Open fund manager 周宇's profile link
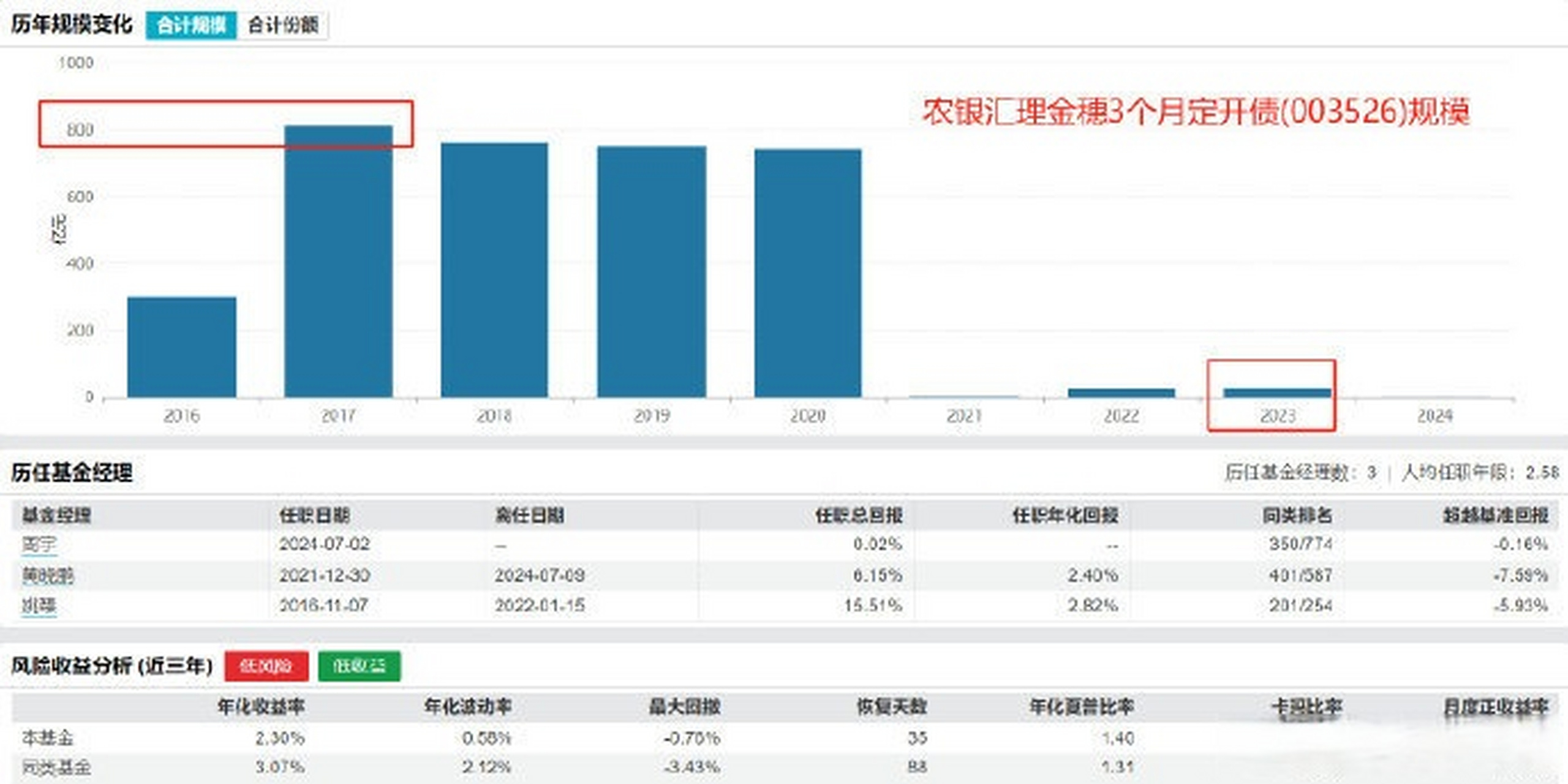This screenshot has height=784, width=1568. [x=37, y=545]
